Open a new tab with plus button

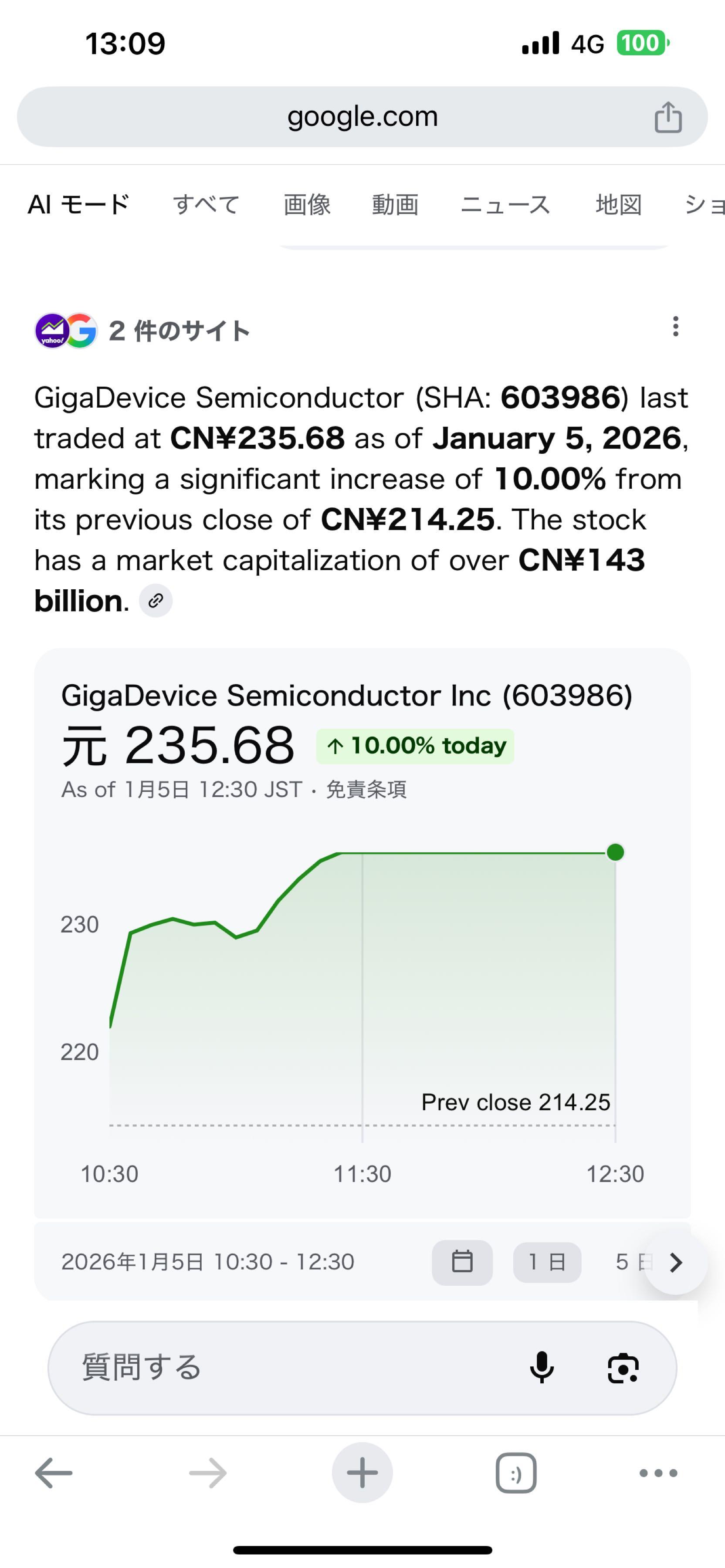362,1473
